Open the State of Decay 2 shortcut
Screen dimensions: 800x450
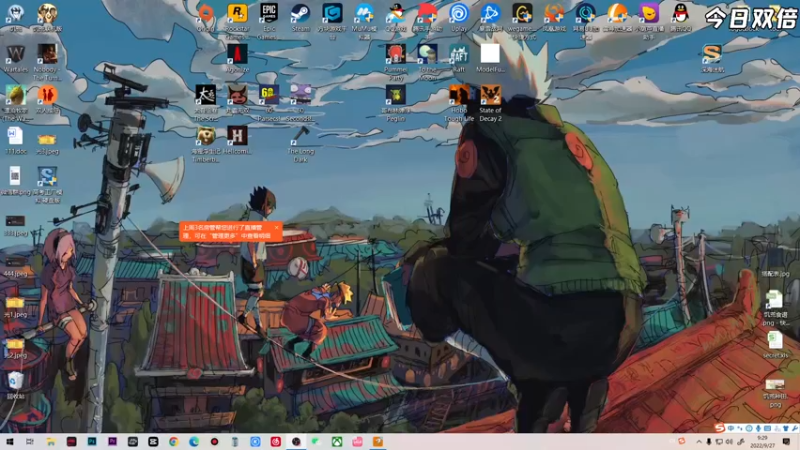490,96
